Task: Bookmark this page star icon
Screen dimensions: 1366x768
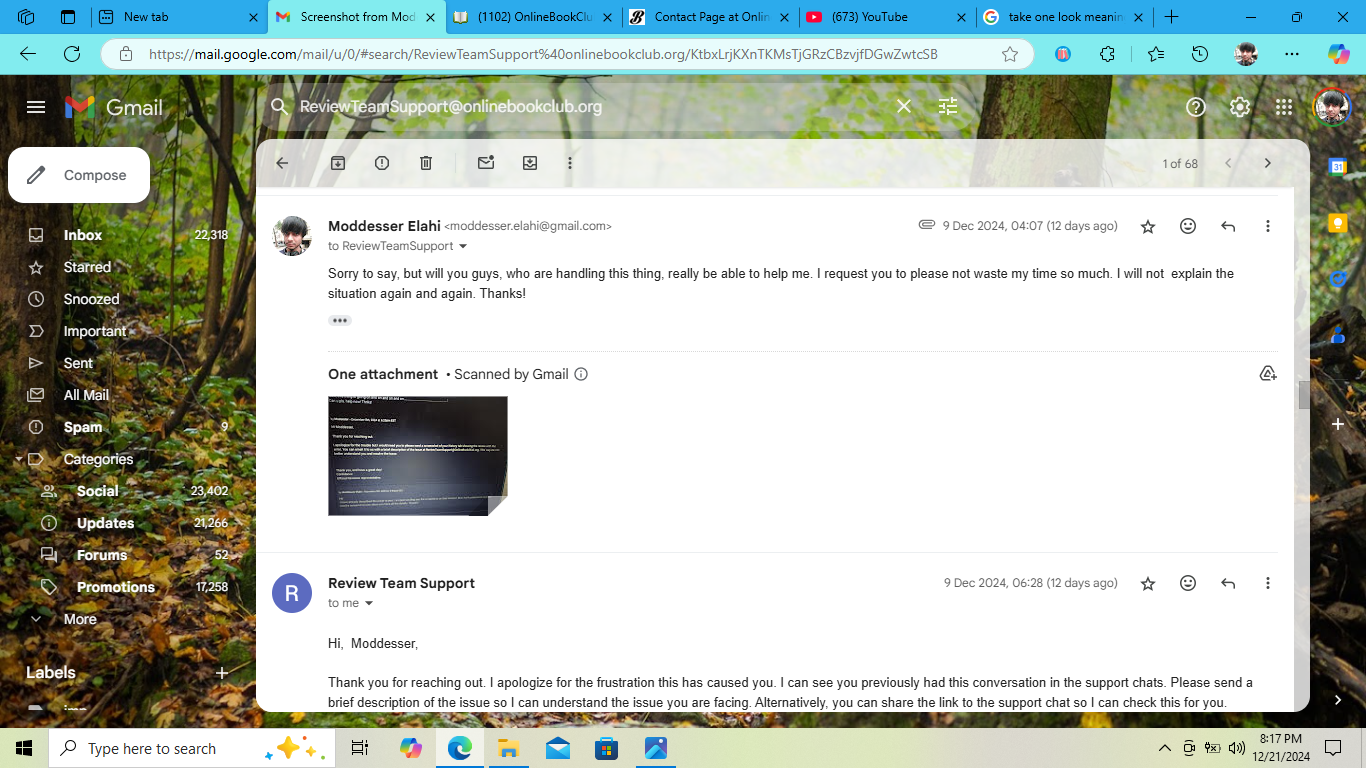Action: (x=1010, y=54)
